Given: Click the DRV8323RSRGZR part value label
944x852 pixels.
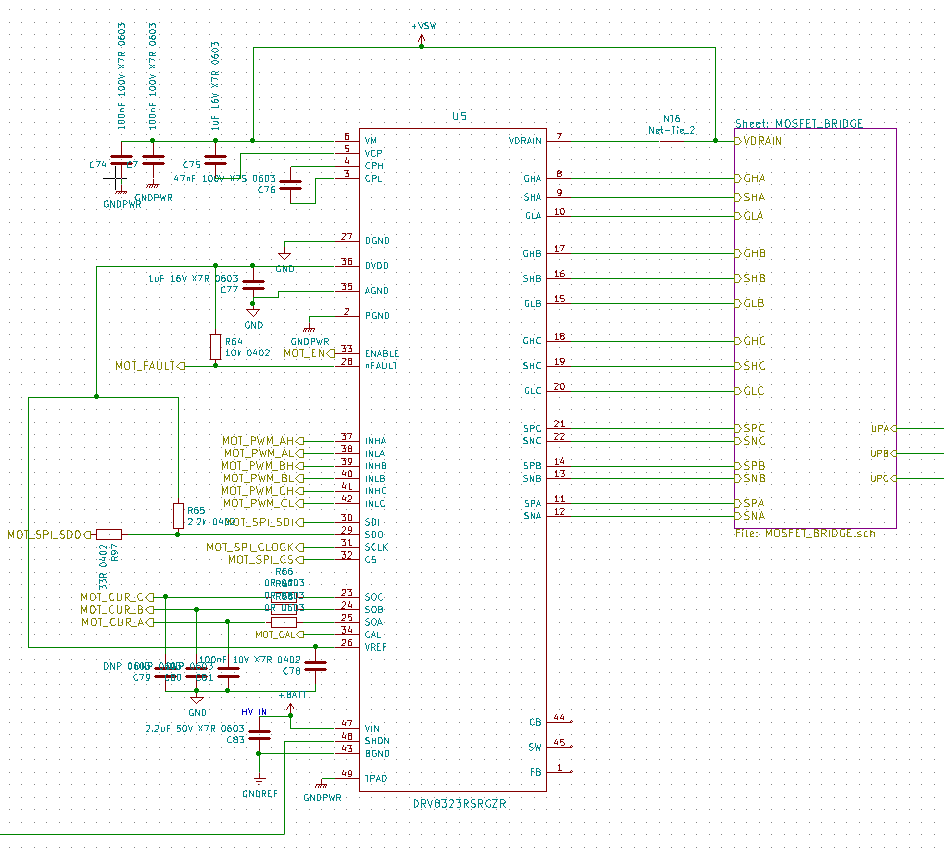Looking at the screenshot, I should tap(459, 804).
